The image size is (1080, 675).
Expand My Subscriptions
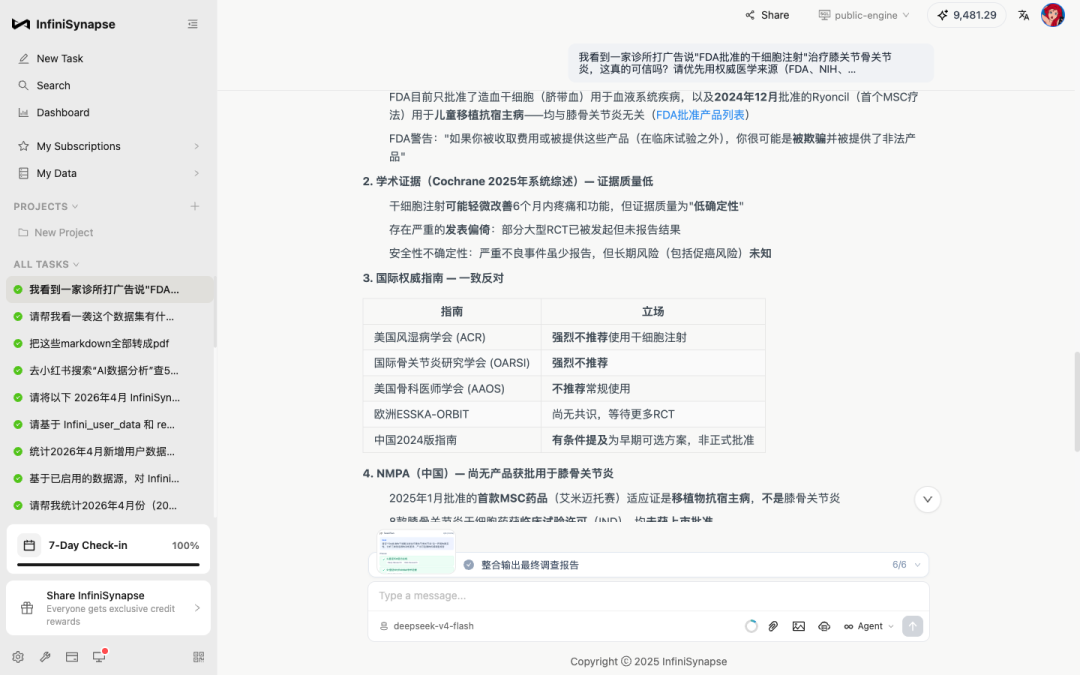109,146
